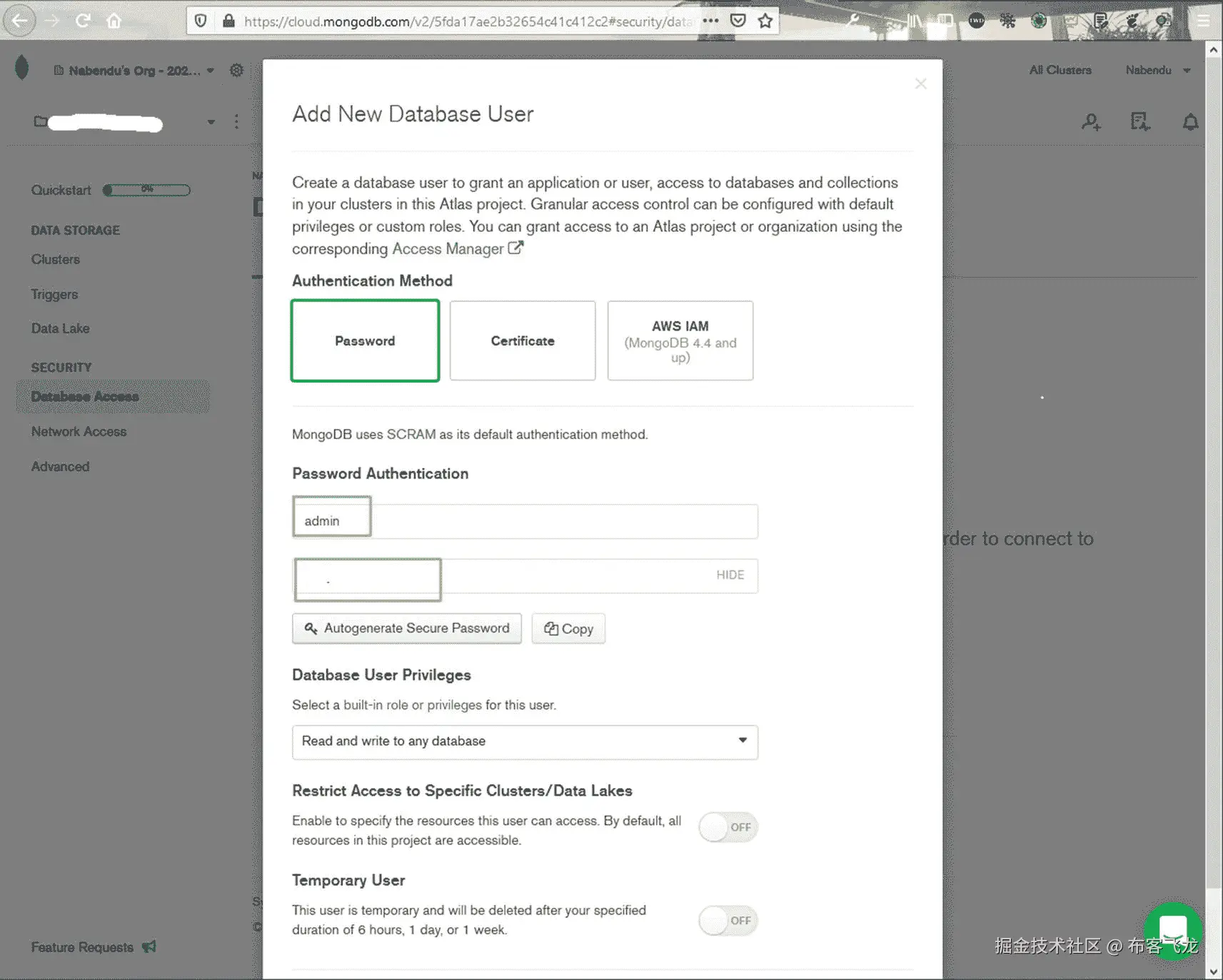
Task: Open the browser hamburger menu
Action: click(1203, 21)
